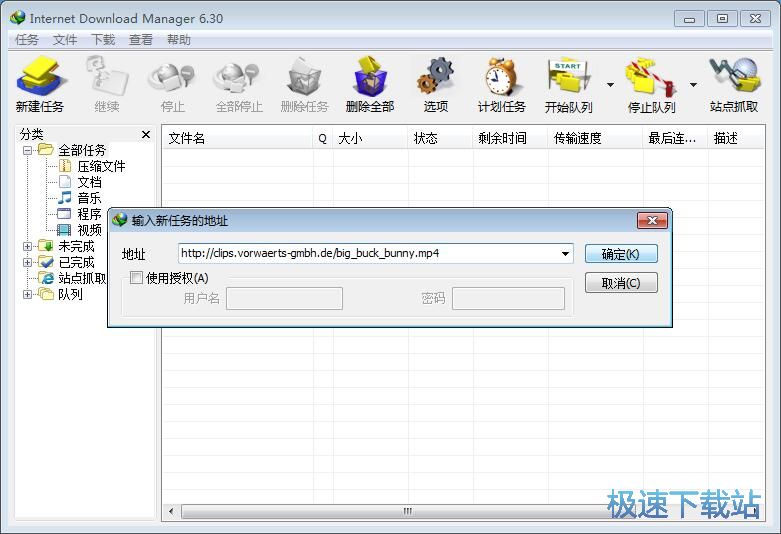Open the dropdown arrow next to 开始队列
This screenshot has height=534, width=781.
(610, 85)
